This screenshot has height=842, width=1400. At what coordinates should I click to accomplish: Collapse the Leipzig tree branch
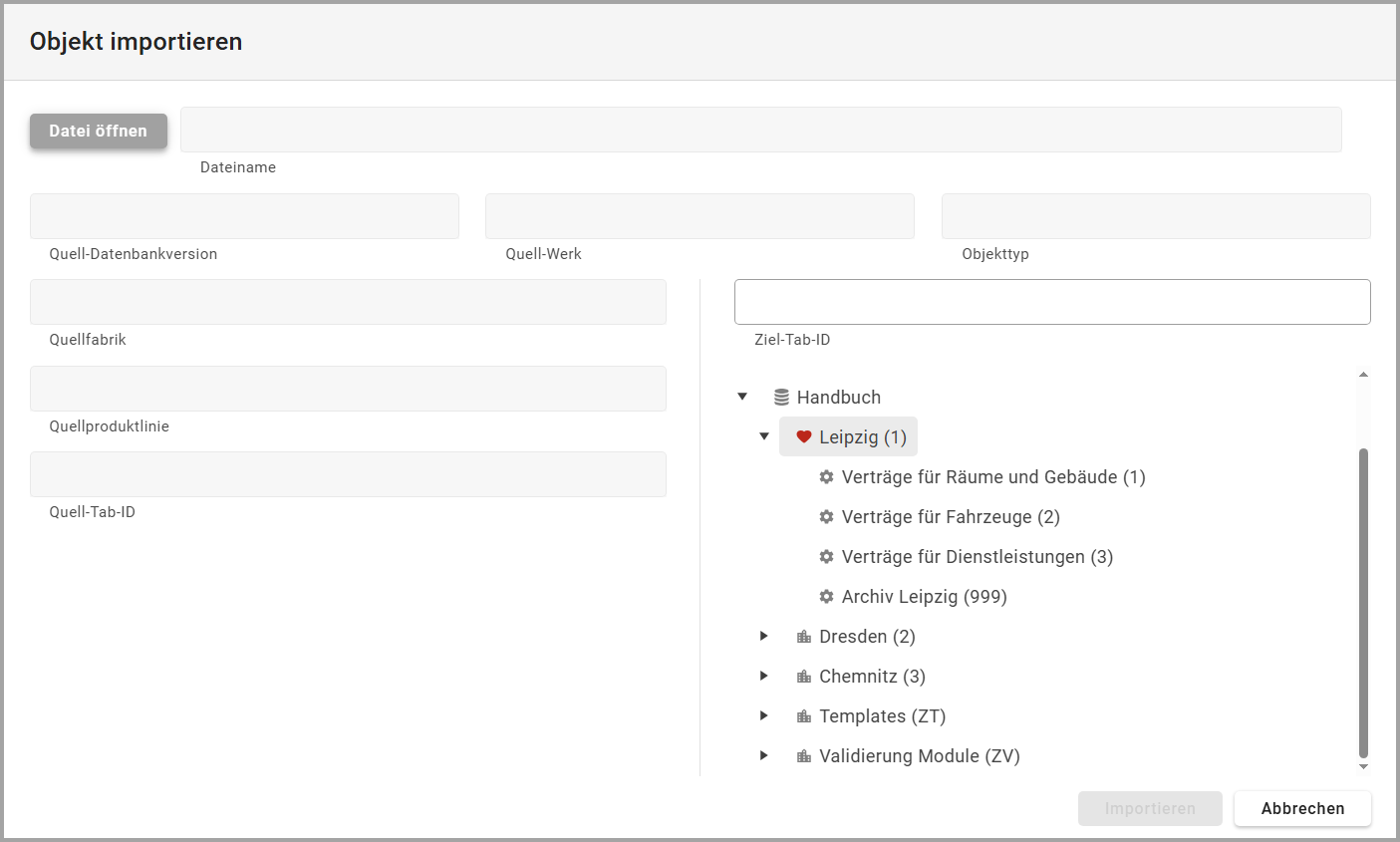[764, 436]
